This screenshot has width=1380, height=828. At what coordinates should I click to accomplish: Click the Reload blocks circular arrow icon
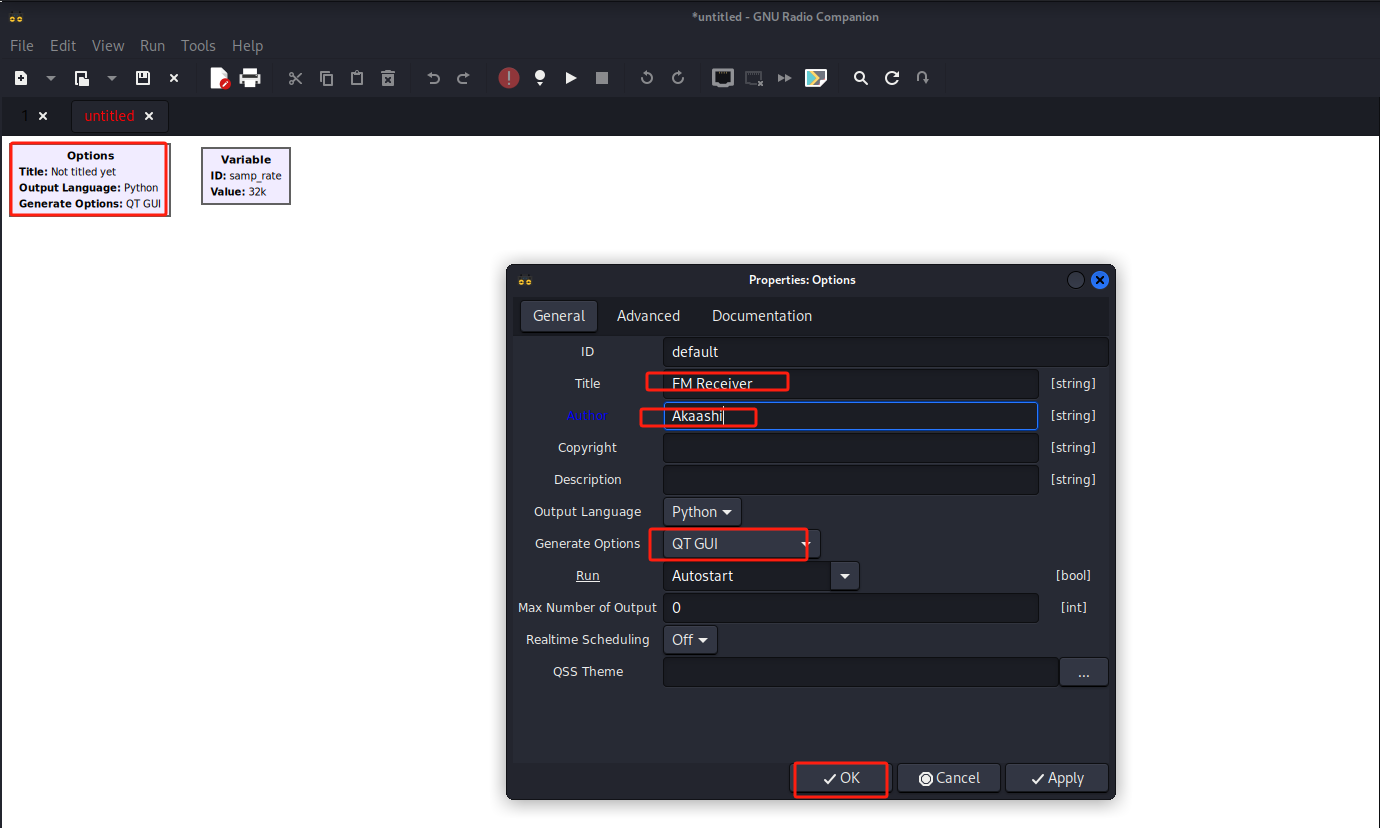click(x=892, y=78)
